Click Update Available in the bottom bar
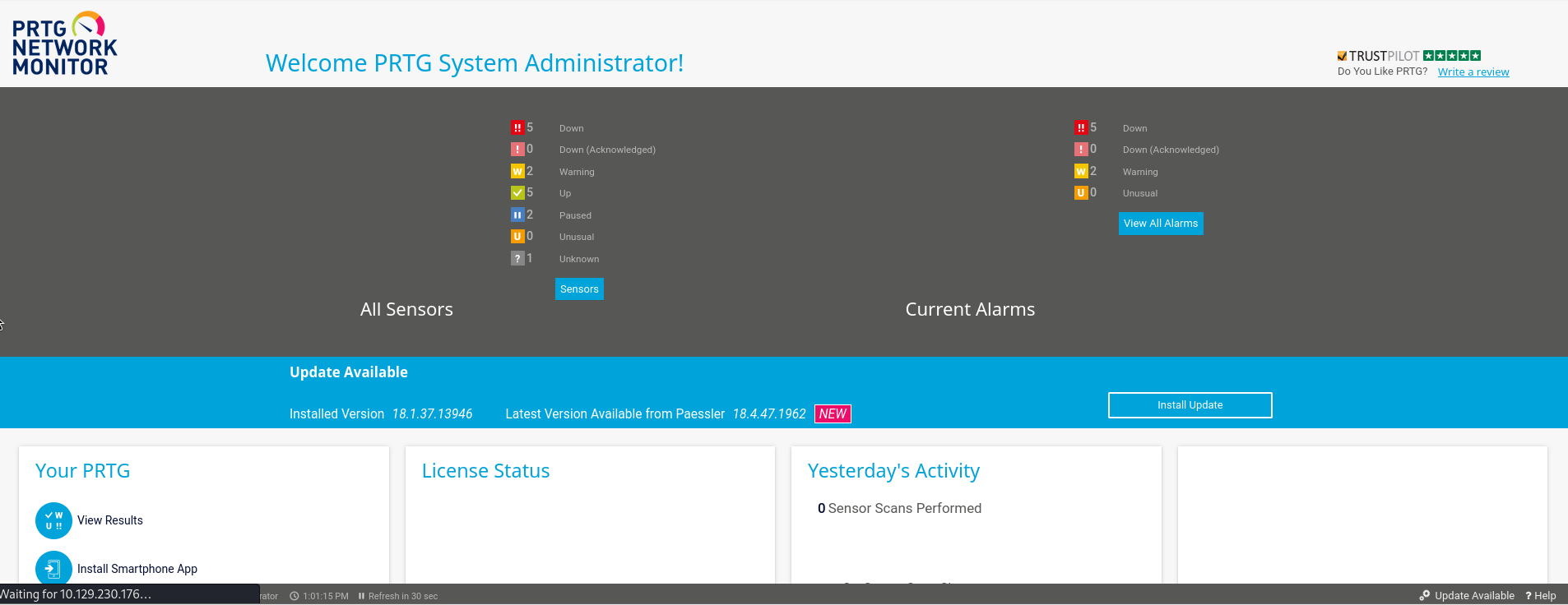 tap(1468, 596)
